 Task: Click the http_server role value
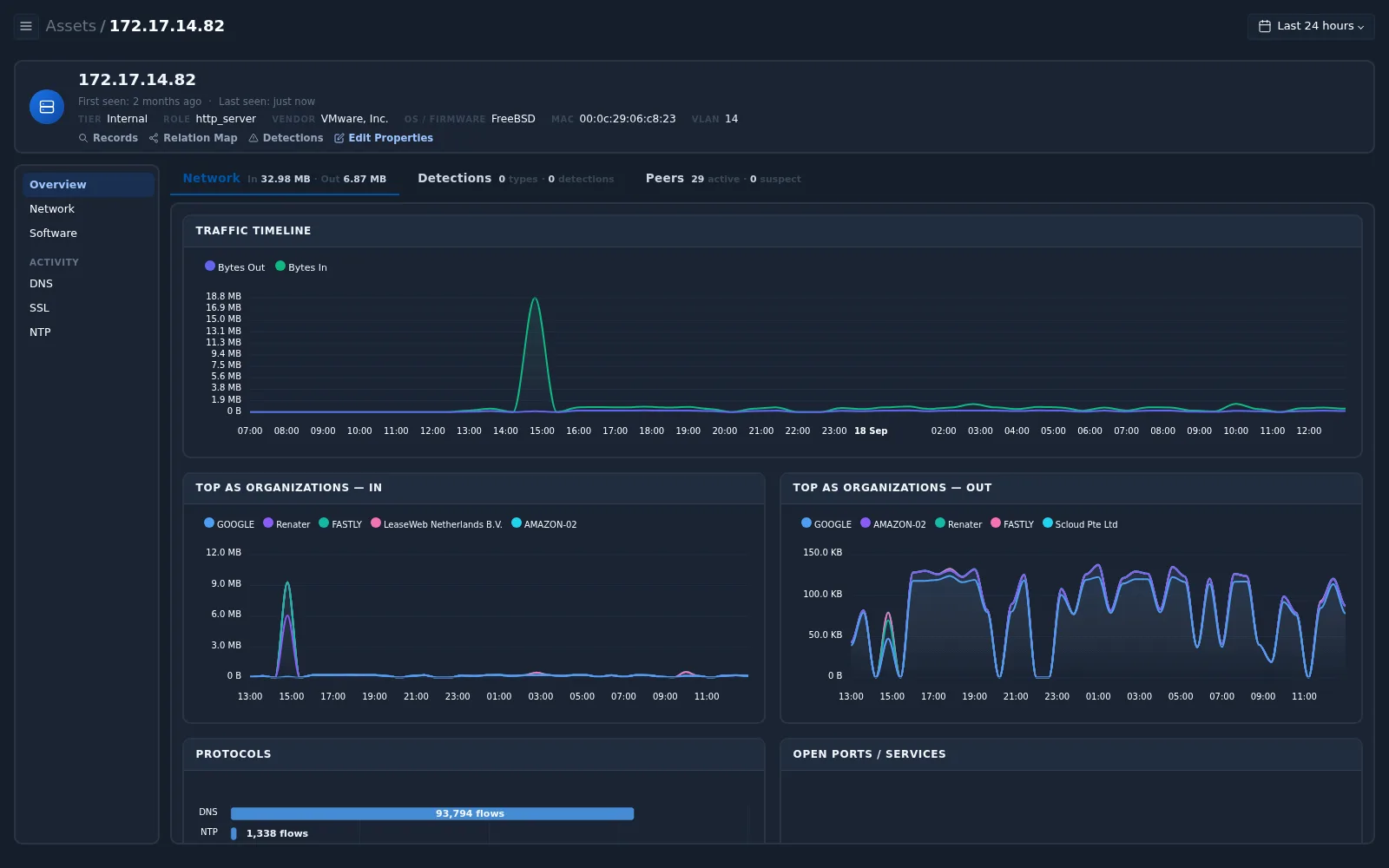tap(226, 119)
